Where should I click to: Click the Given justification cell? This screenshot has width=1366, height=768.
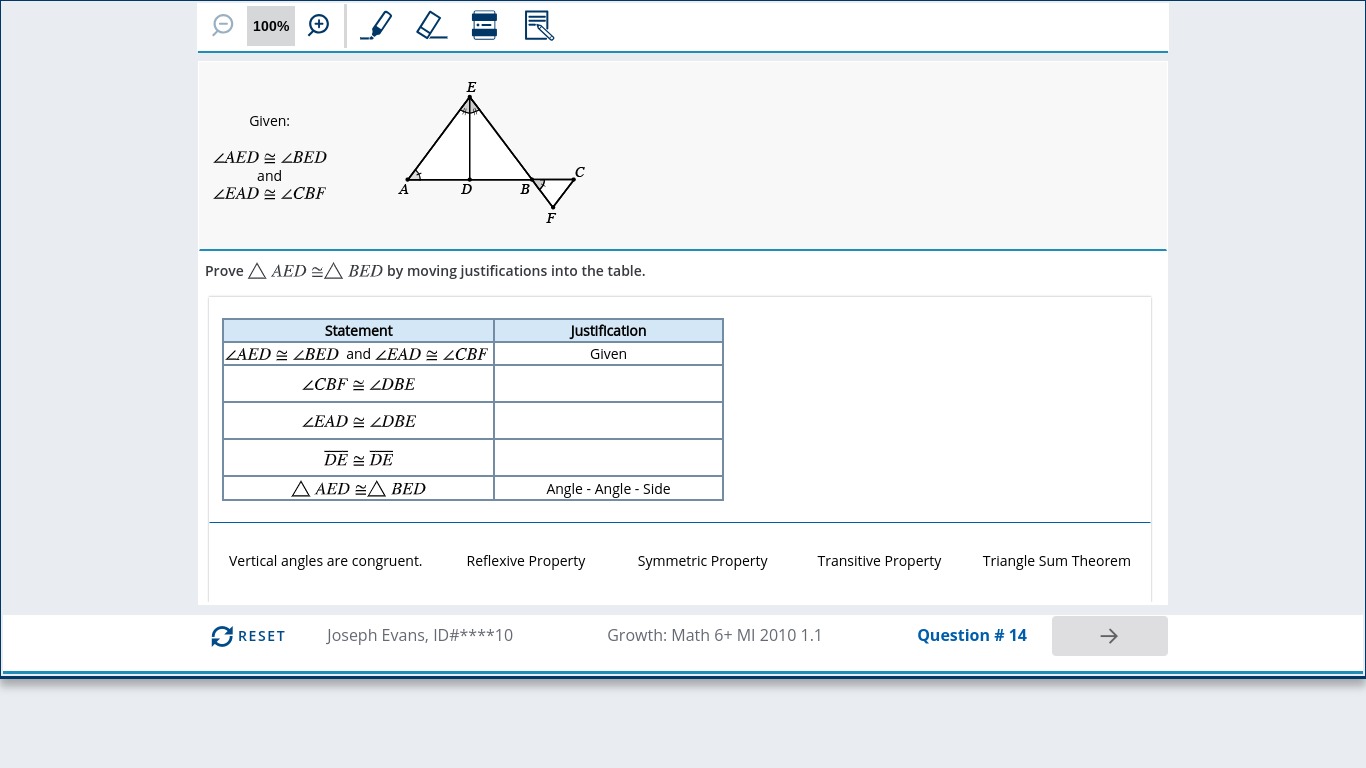(x=608, y=354)
